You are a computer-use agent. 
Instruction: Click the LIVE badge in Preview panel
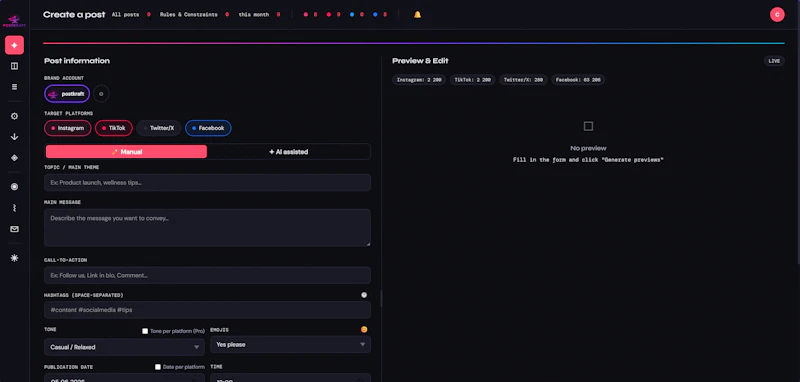[774, 61]
